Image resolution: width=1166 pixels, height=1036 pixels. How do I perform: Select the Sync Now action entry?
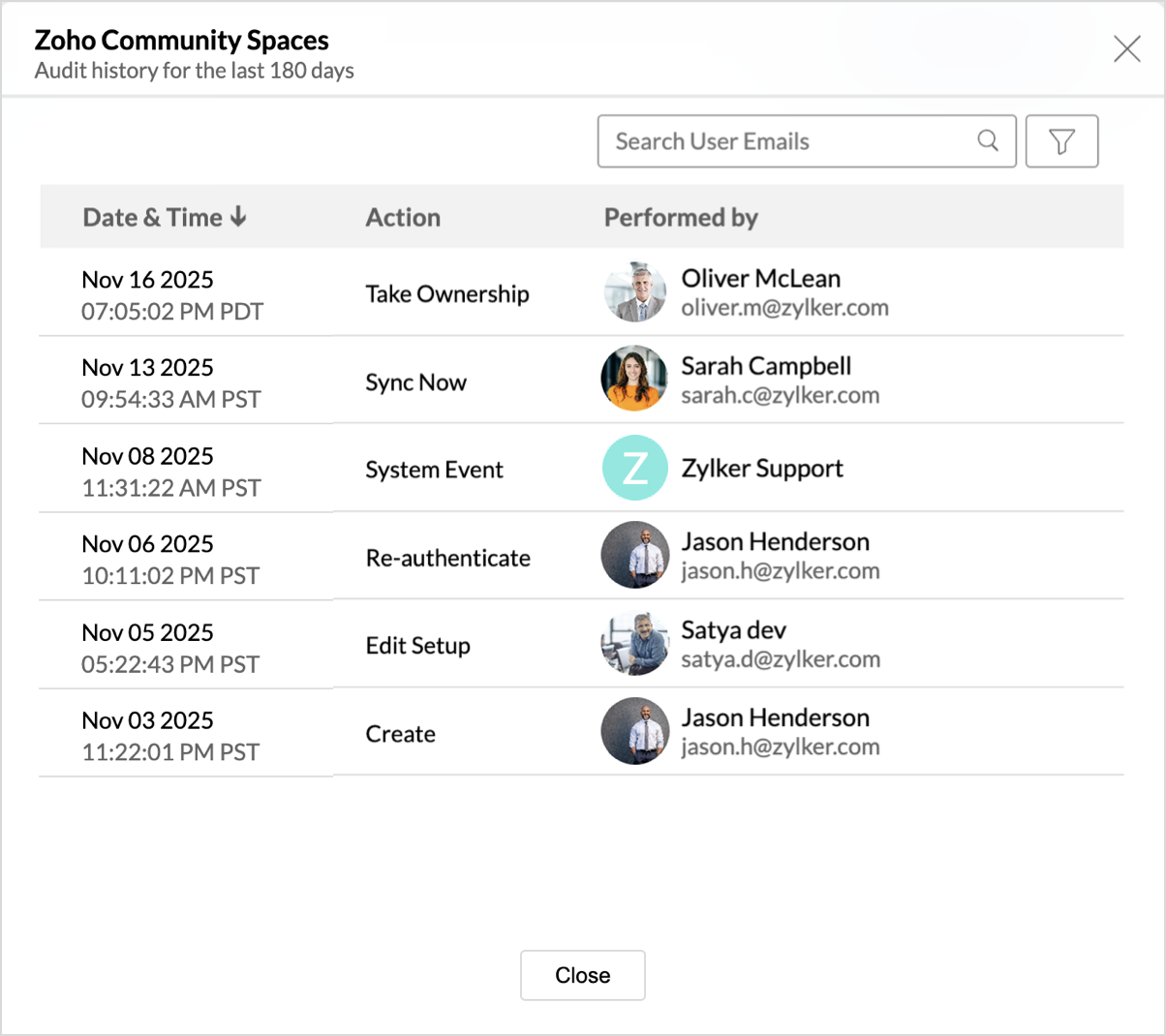pyautogui.click(x=415, y=382)
